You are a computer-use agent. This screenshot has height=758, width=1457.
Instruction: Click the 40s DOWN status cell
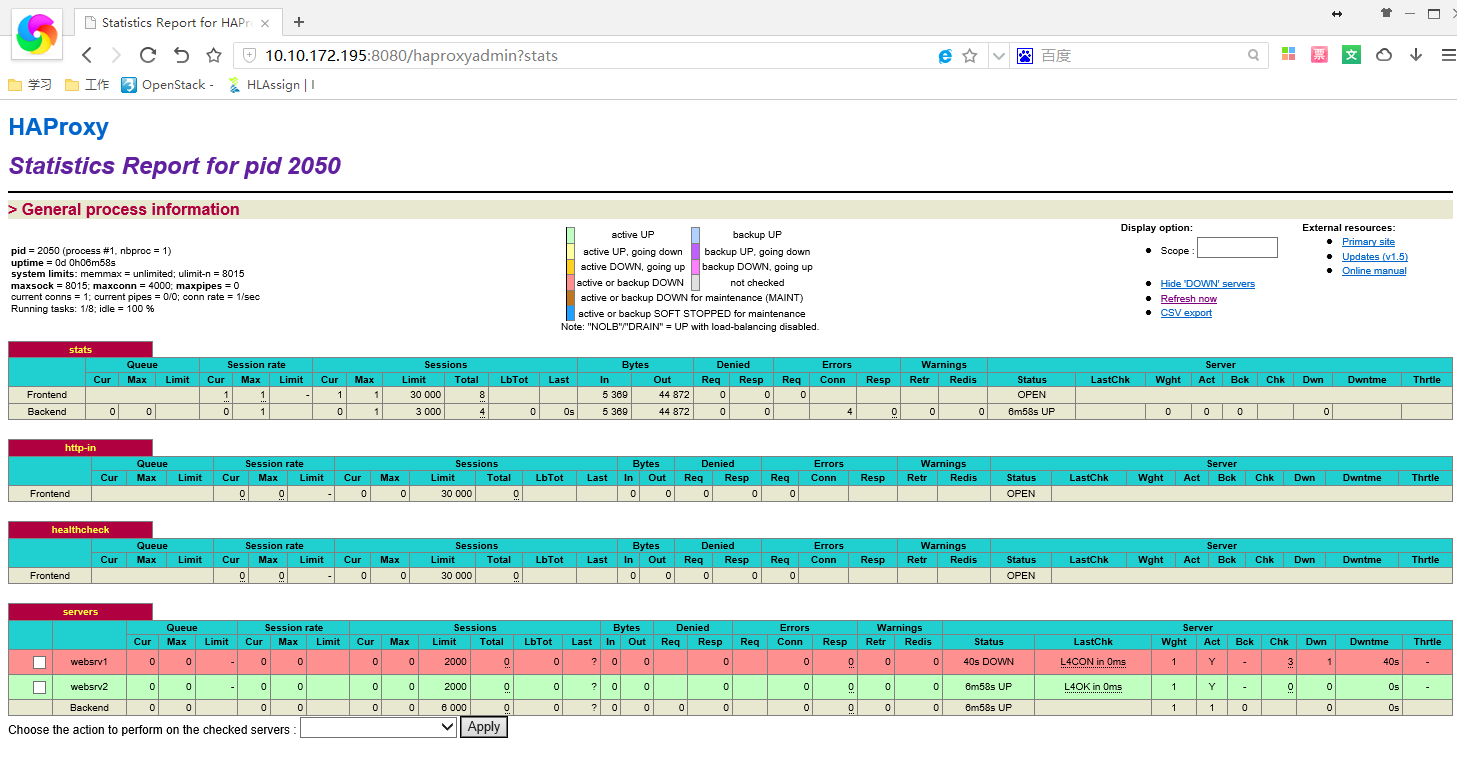click(988, 662)
